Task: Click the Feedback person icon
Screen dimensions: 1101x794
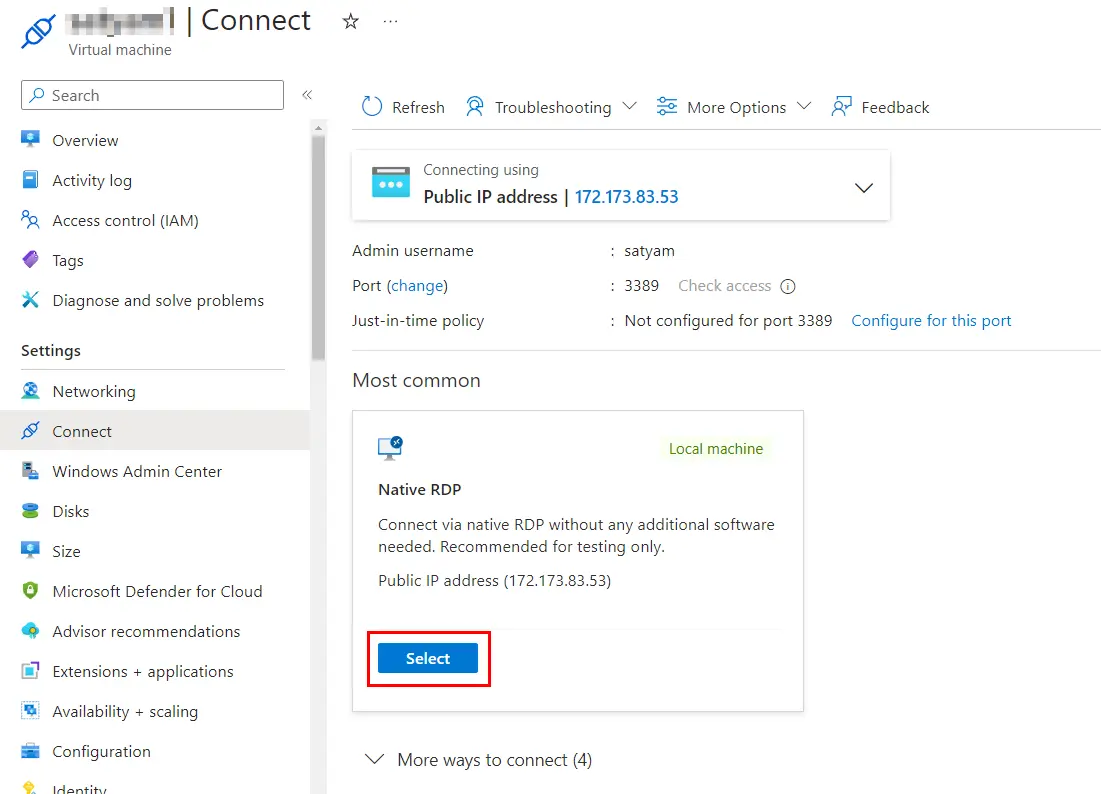Action: [x=841, y=106]
